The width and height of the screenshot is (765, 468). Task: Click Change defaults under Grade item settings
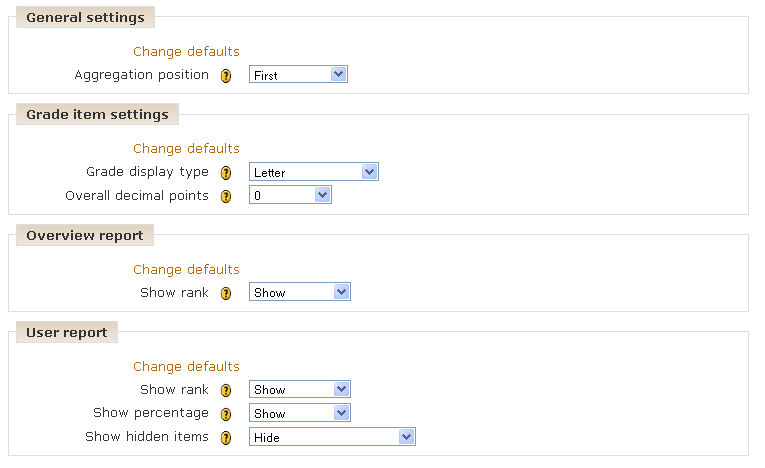click(x=186, y=149)
